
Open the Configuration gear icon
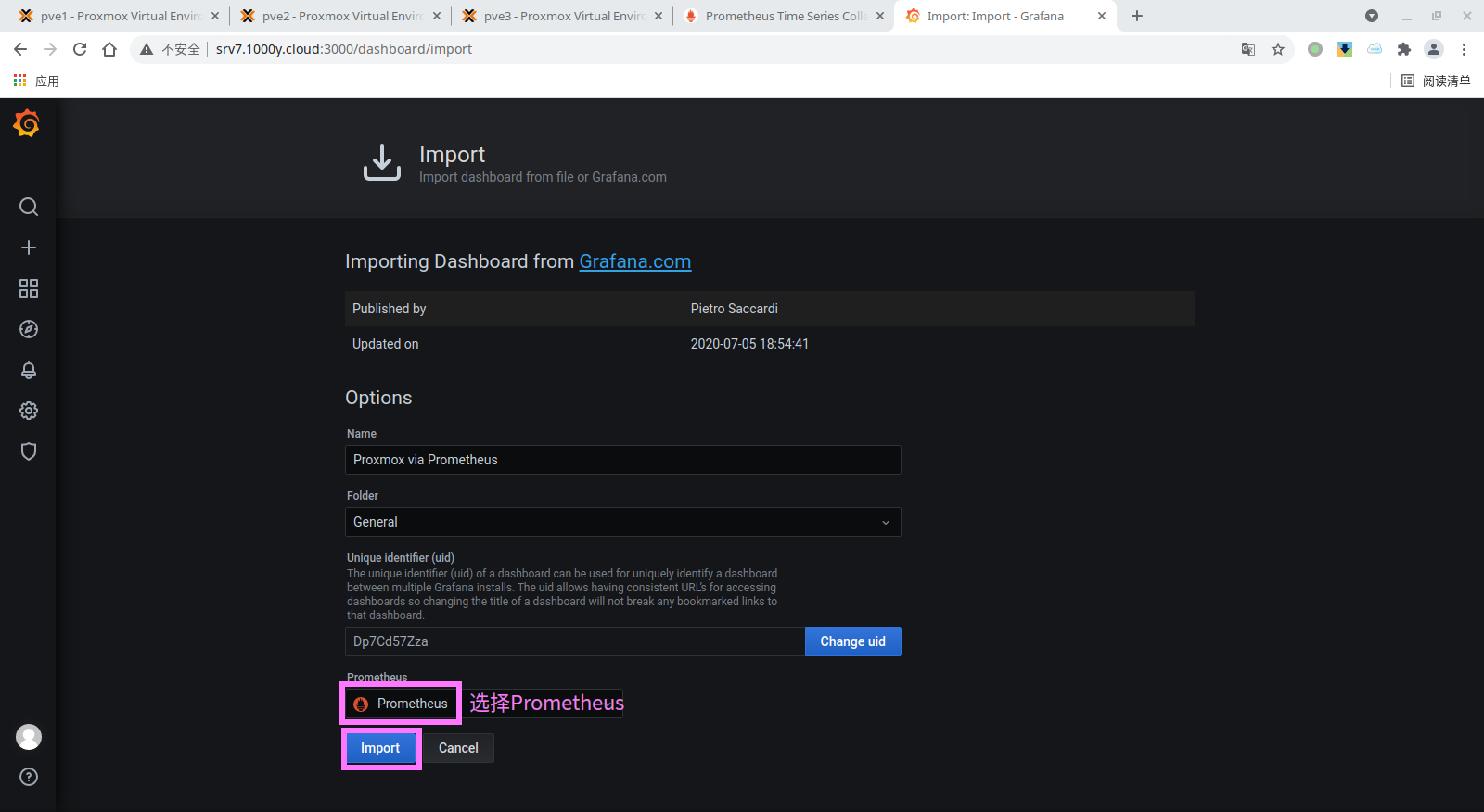coord(29,411)
